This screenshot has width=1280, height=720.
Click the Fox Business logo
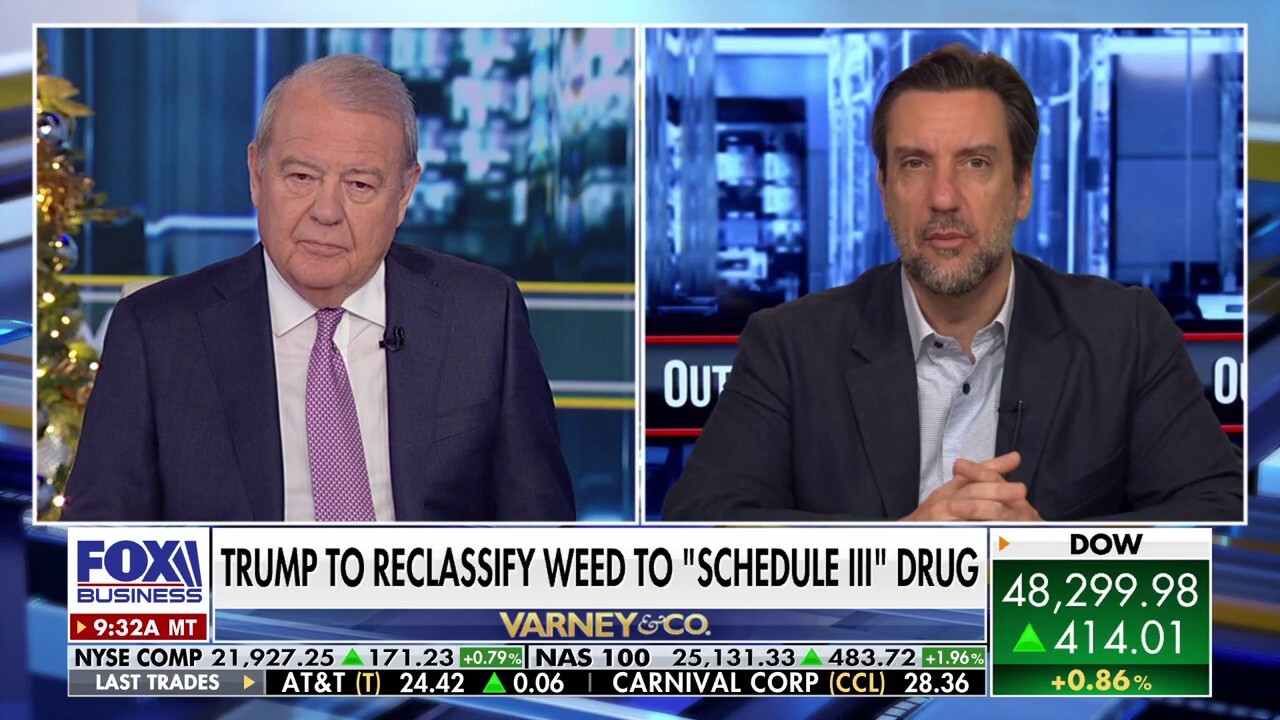[x=138, y=571]
